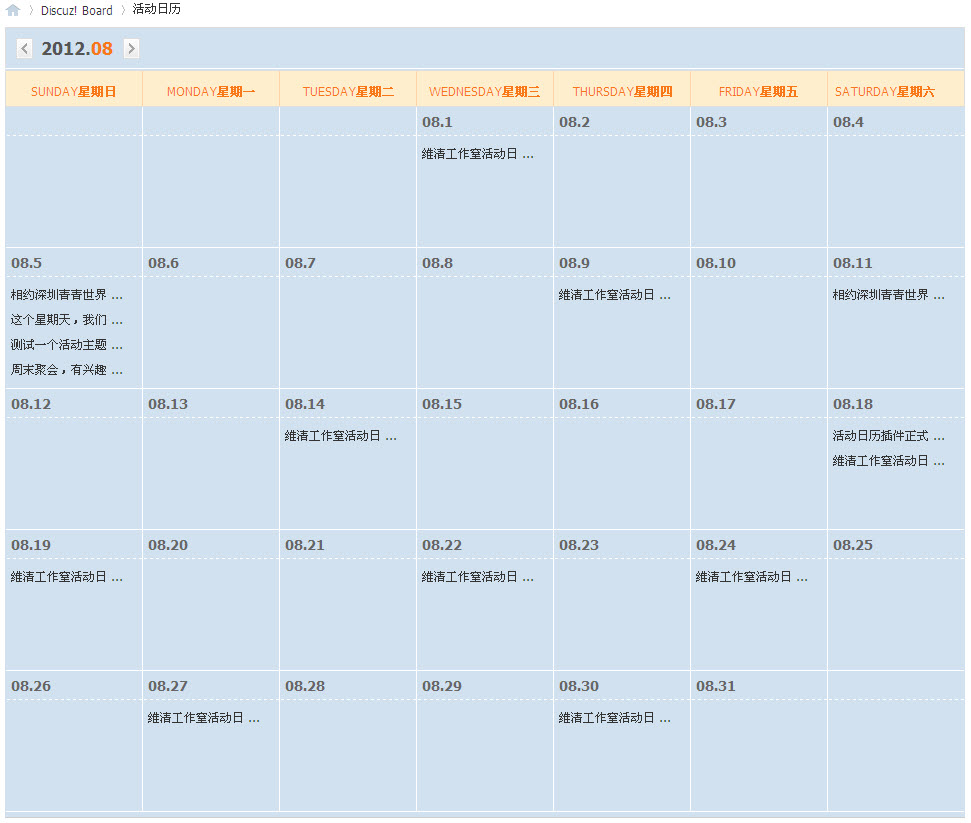Select date 08.25 in calendar
The width and height of the screenshot is (971, 823).
pos(853,545)
